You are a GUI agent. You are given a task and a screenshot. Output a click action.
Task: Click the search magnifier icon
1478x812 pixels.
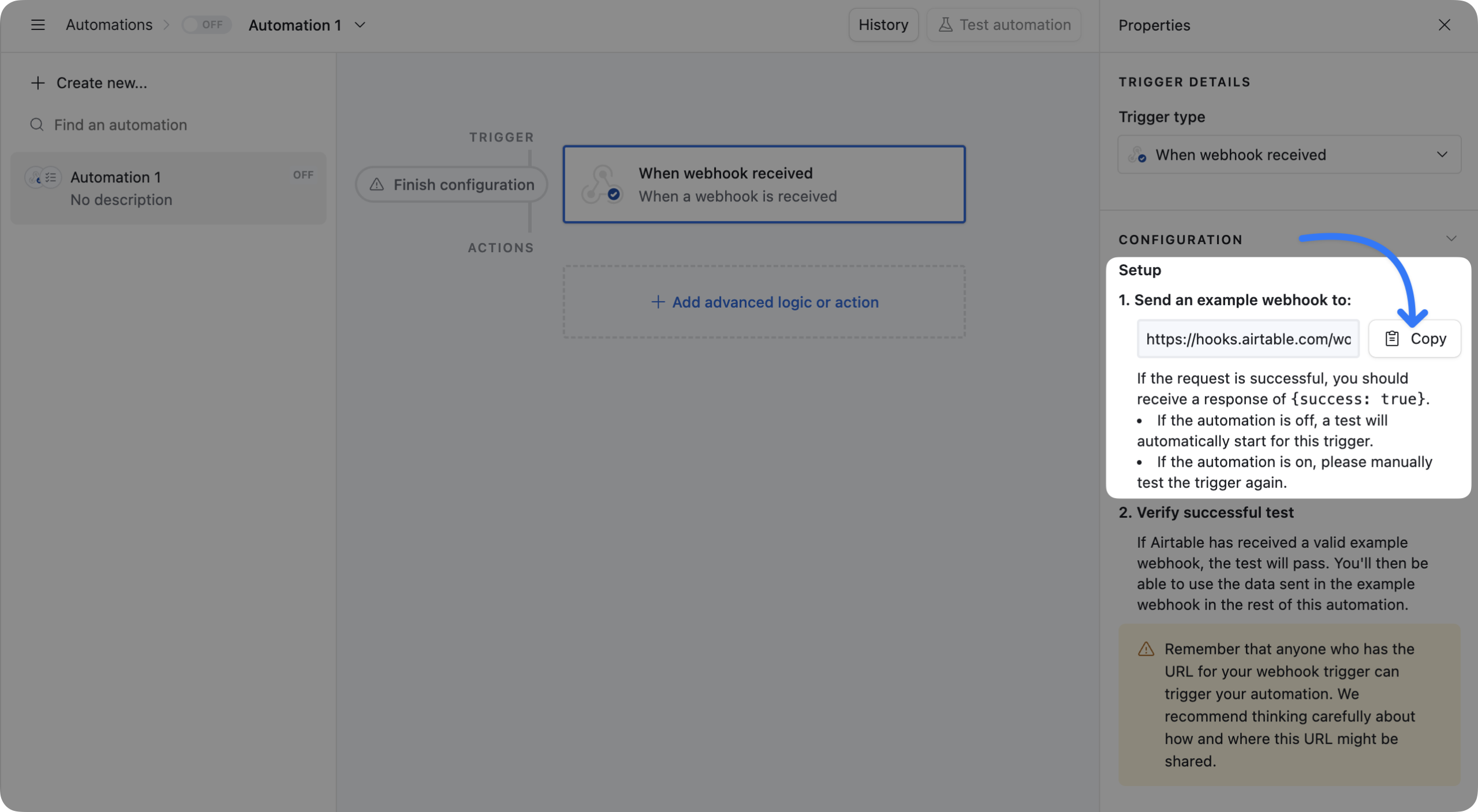37,125
